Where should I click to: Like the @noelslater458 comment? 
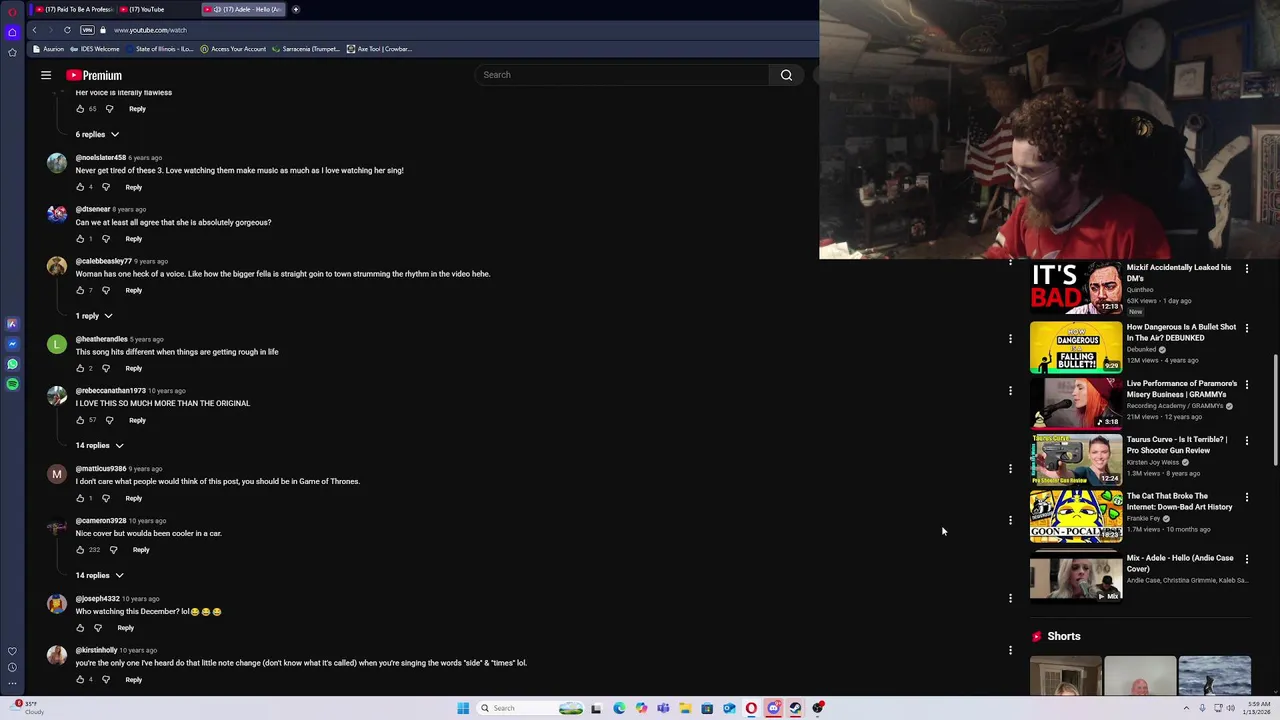[80, 187]
